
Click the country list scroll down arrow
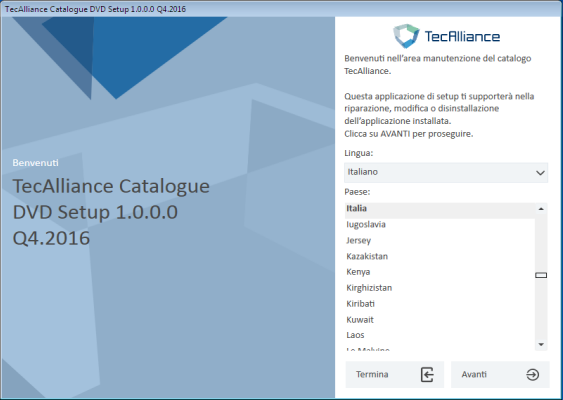[541, 345]
